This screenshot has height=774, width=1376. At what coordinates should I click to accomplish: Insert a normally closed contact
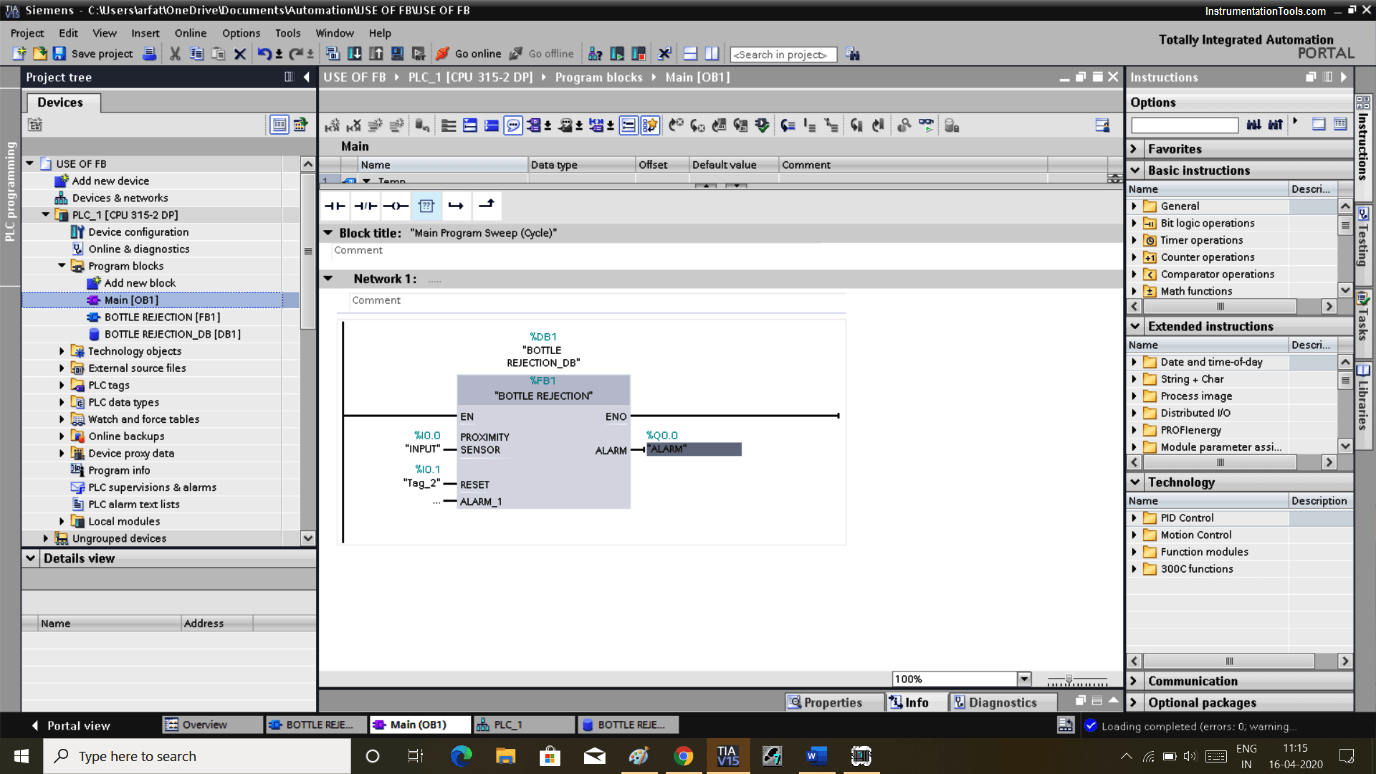tap(365, 206)
